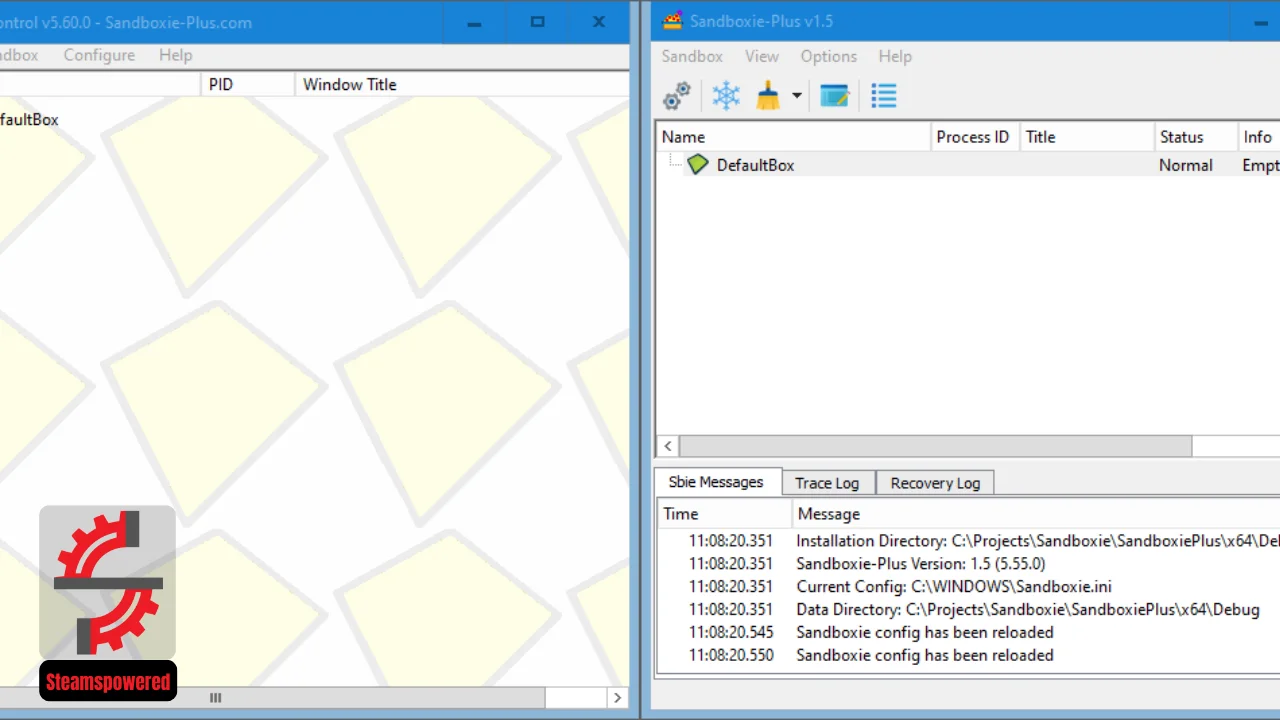Click the PID column header in Sandboxie Control
Image resolution: width=1280 pixels, height=720 pixels.
(247, 84)
